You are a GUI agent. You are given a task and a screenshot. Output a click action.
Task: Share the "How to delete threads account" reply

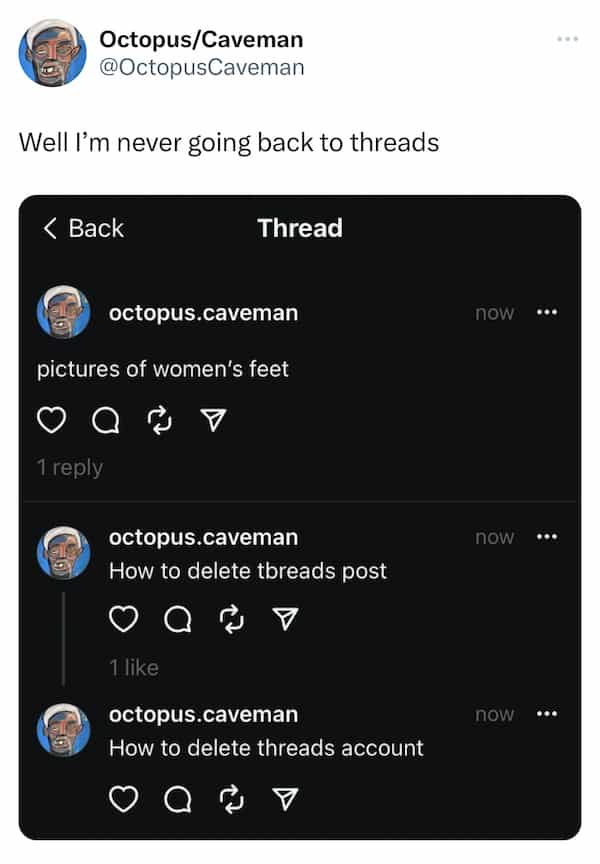(x=285, y=798)
